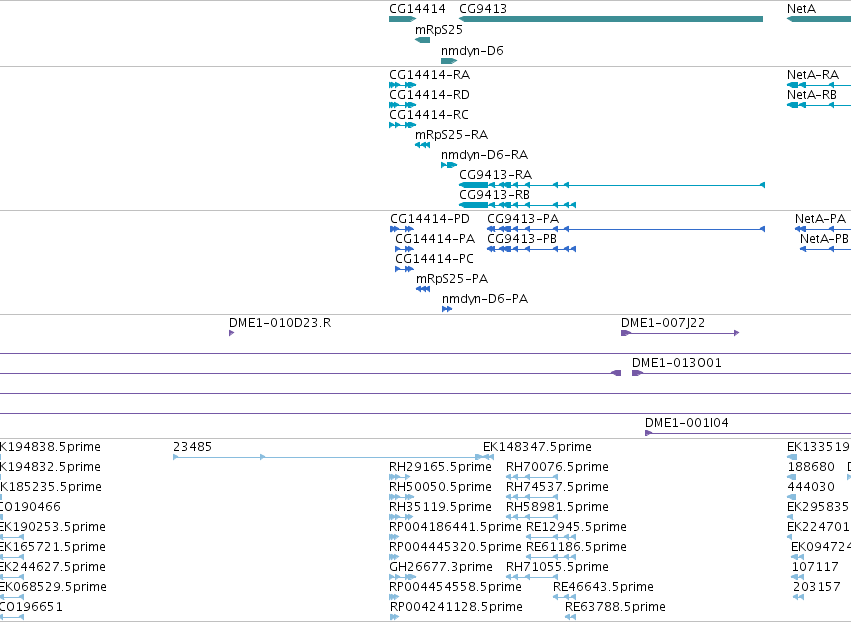Click the EK244627.5prime EST label
Screen dimensions: 851x622
pyautogui.click(x=53, y=567)
